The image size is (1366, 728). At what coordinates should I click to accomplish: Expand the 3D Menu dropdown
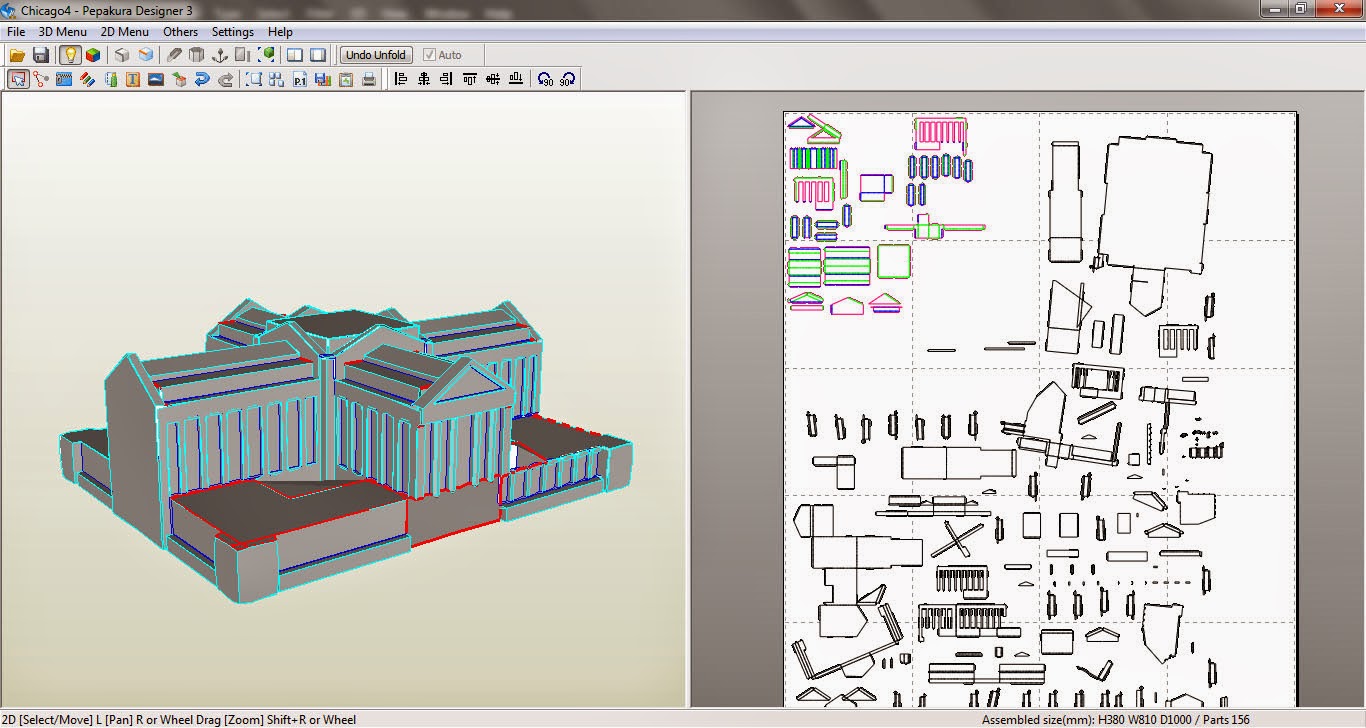point(62,32)
